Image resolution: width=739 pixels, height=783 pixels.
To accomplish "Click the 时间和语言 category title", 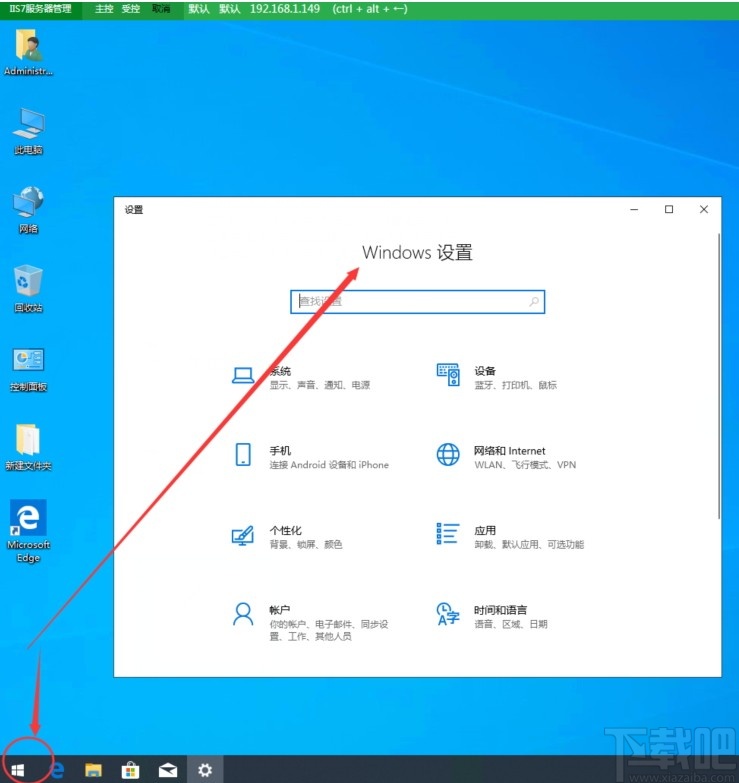I will pyautogui.click(x=500, y=610).
